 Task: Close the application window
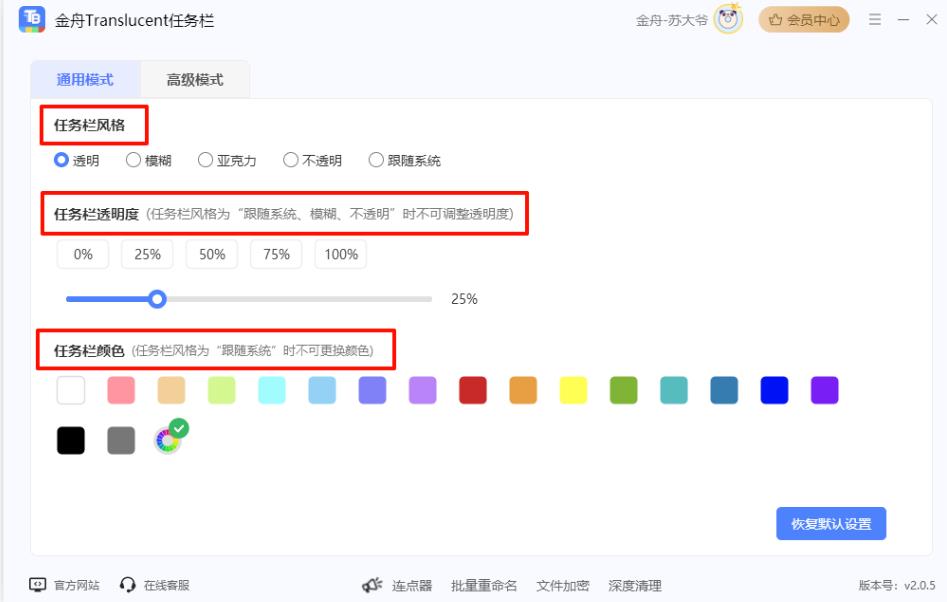coord(931,19)
